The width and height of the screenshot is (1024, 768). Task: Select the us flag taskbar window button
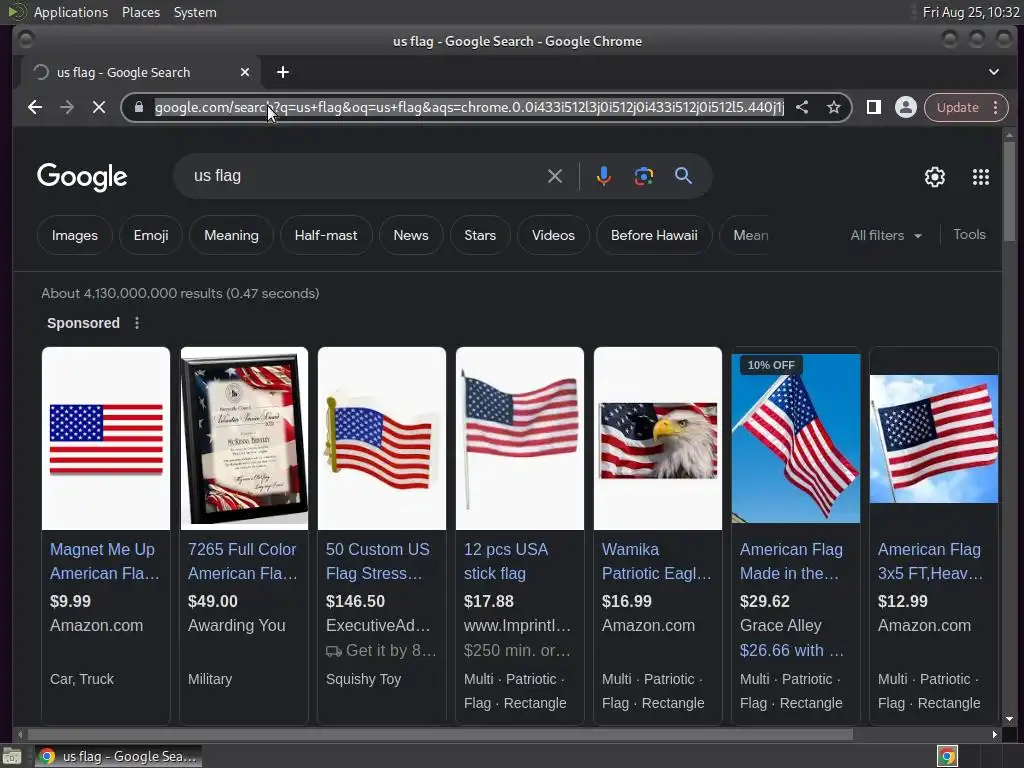tap(118, 756)
